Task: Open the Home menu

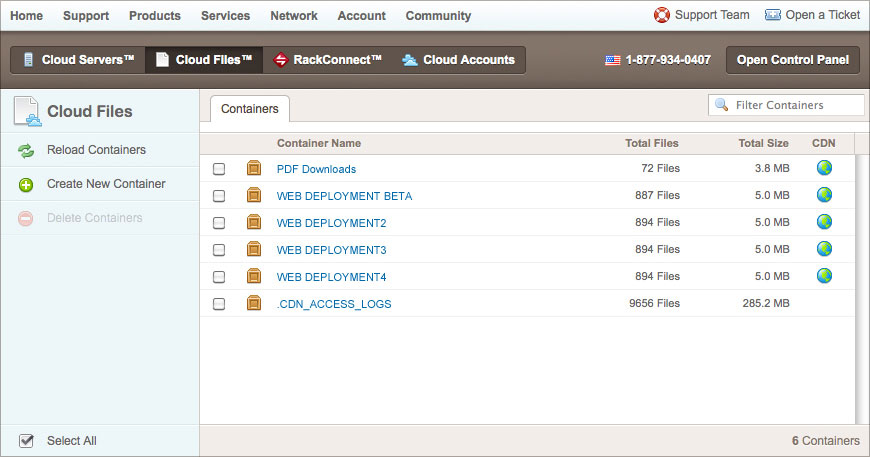Action: [x=26, y=16]
